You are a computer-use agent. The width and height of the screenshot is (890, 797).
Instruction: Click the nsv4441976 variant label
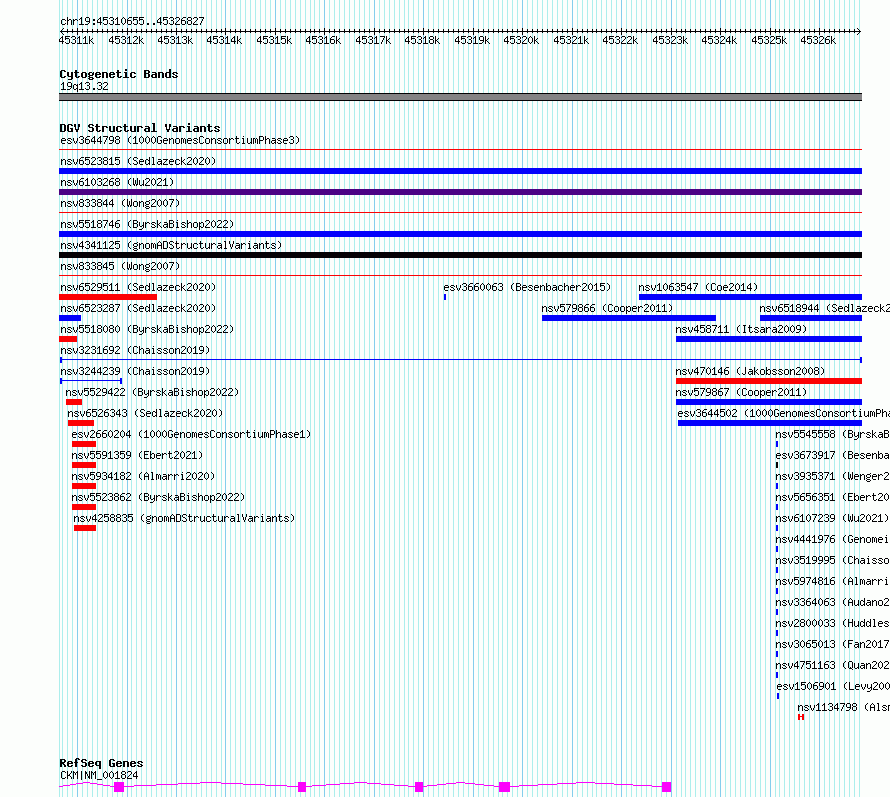(x=833, y=539)
